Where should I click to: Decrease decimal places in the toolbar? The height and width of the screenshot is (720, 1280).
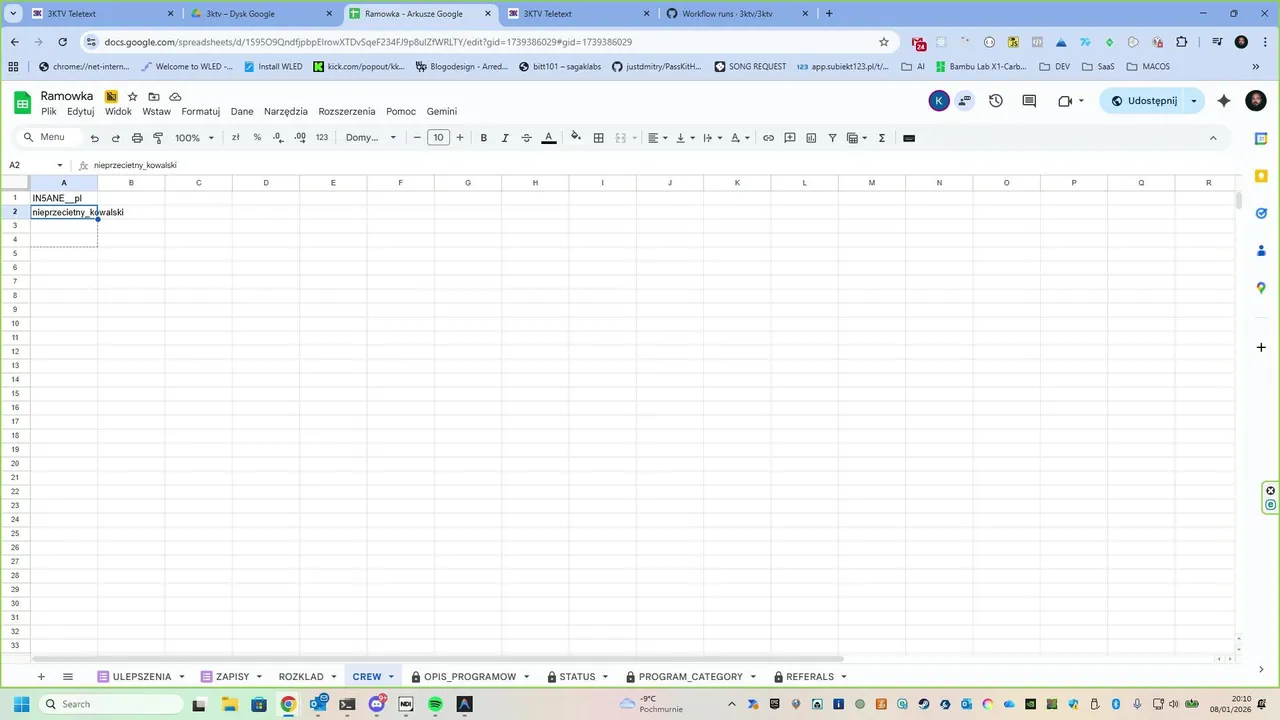279,138
